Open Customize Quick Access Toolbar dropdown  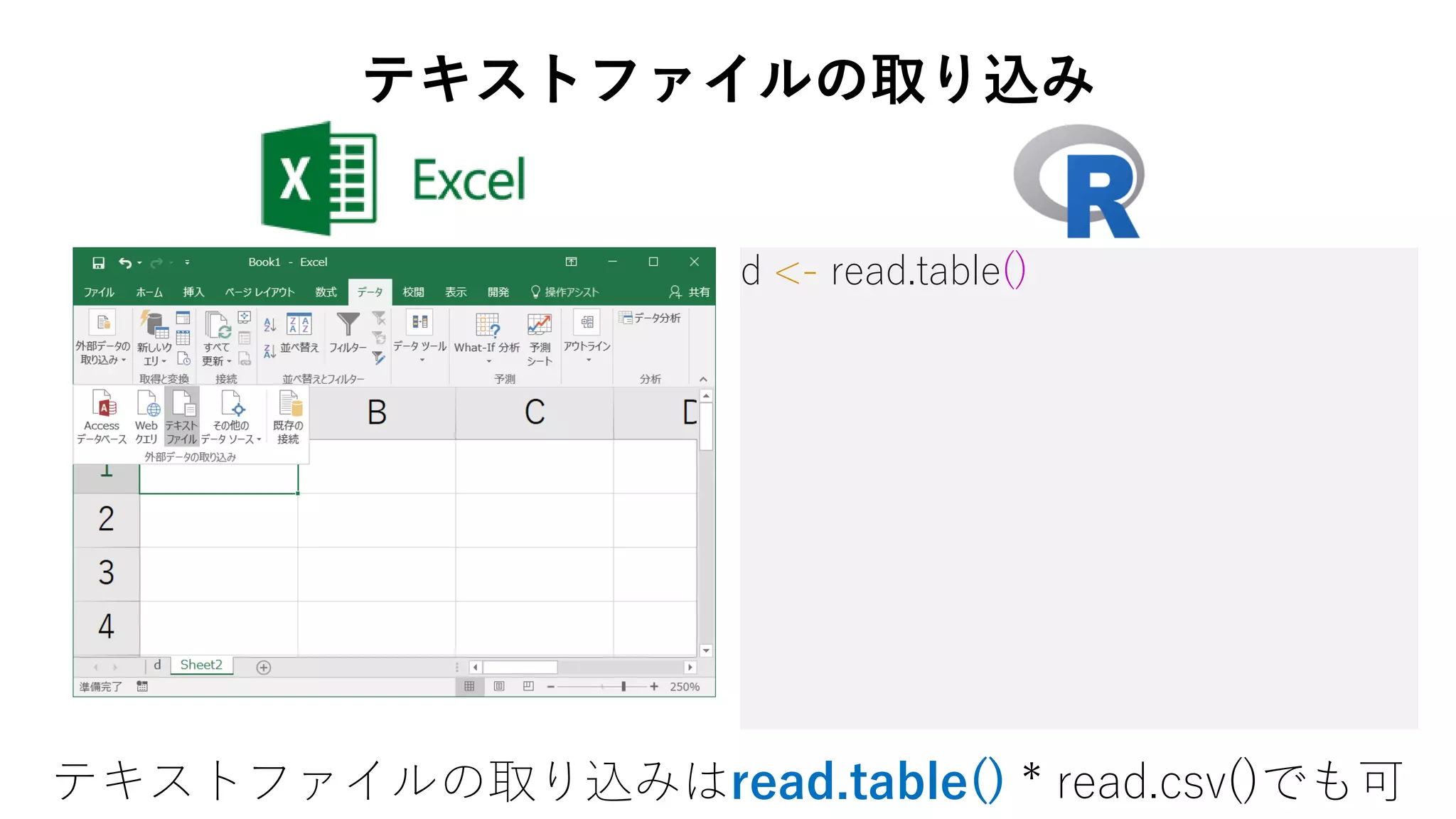click(187, 262)
